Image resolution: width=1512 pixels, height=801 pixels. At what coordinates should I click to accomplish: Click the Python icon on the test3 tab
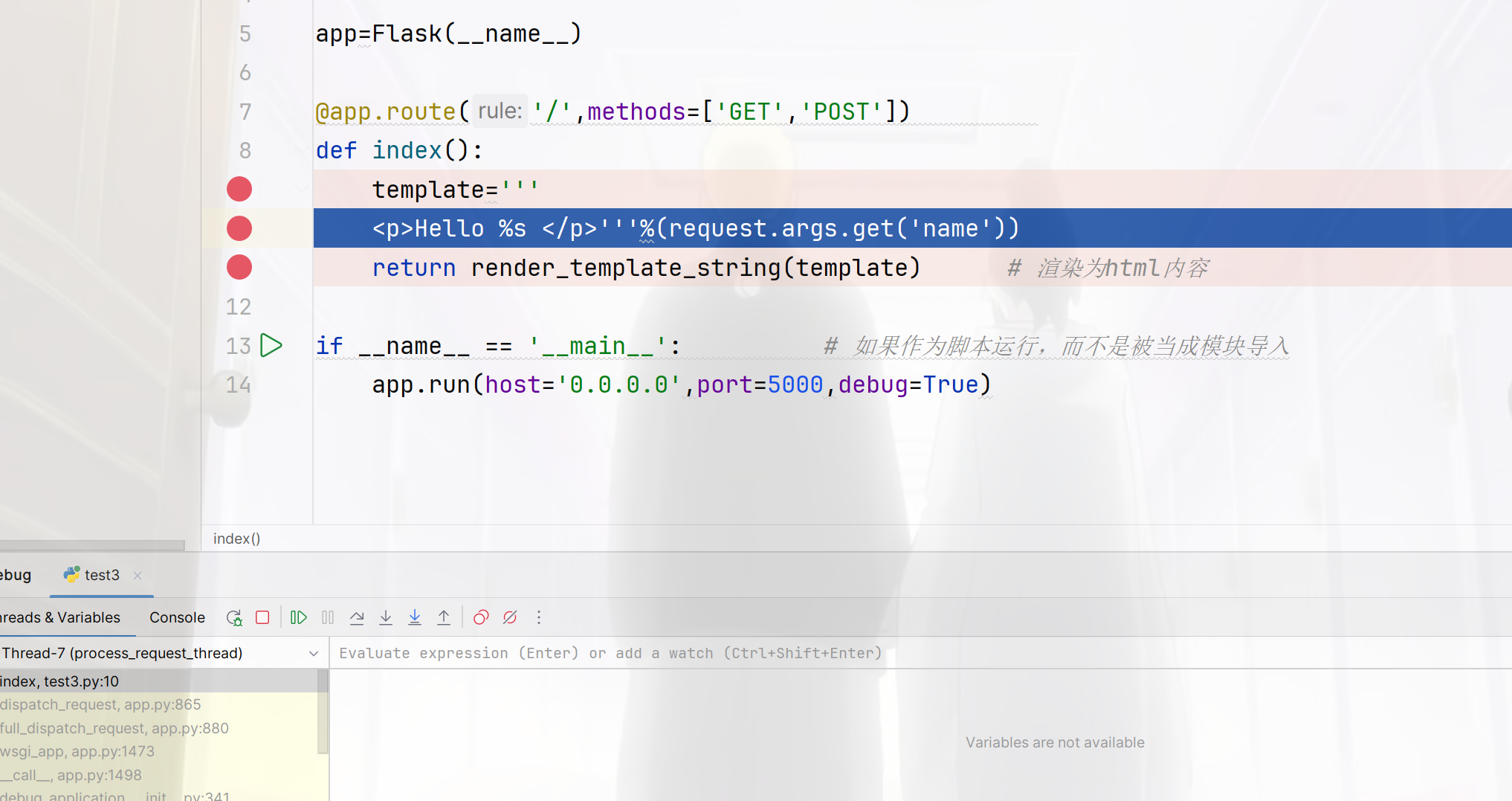pyautogui.click(x=71, y=574)
